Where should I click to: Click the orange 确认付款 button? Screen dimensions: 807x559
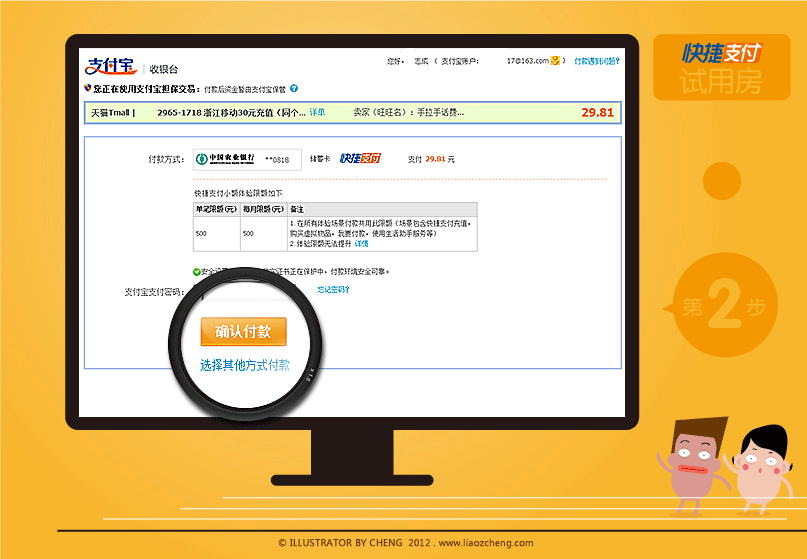click(x=243, y=331)
